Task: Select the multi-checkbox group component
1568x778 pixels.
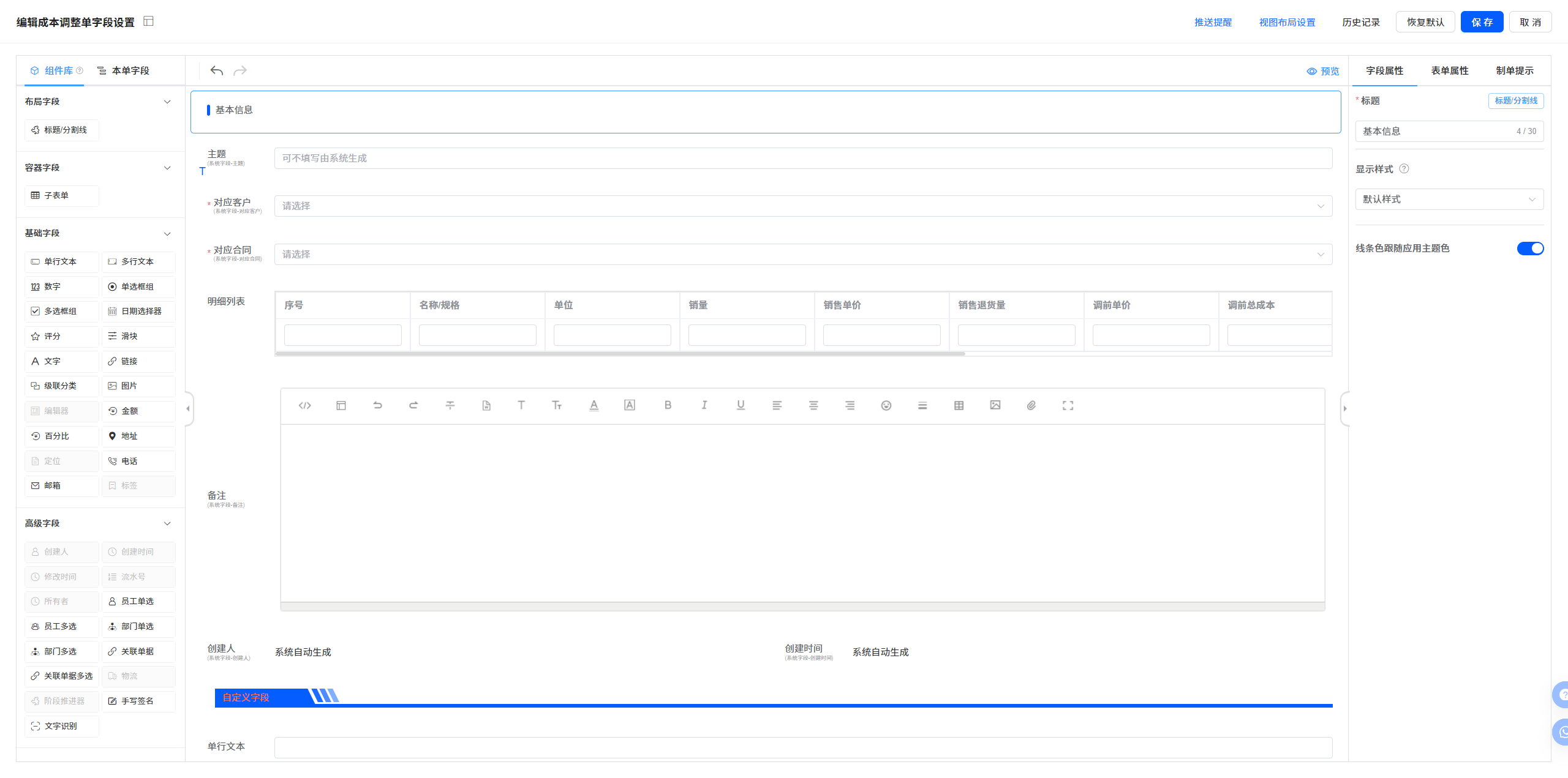Action: [61, 311]
